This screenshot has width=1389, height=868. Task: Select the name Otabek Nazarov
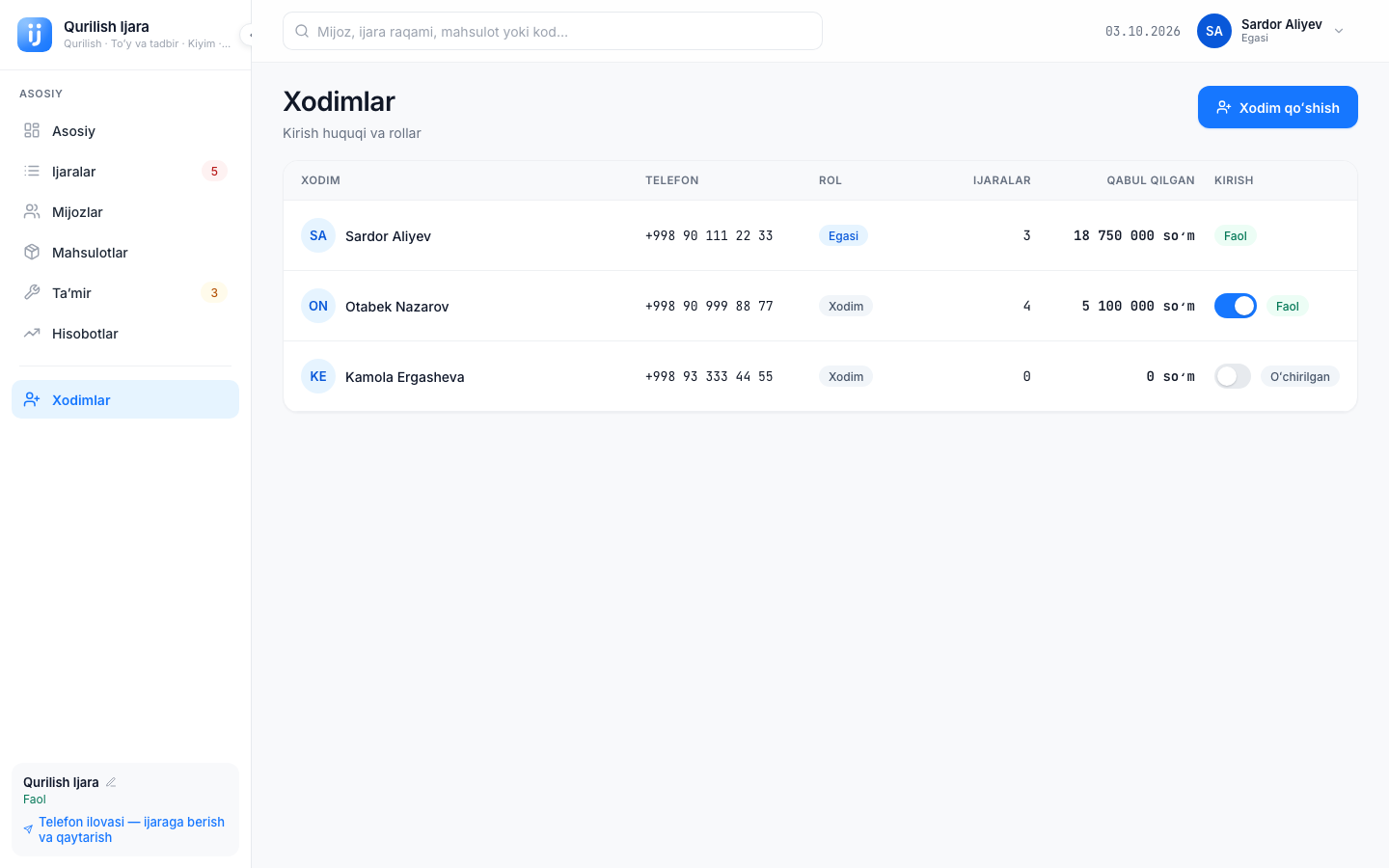click(396, 307)
